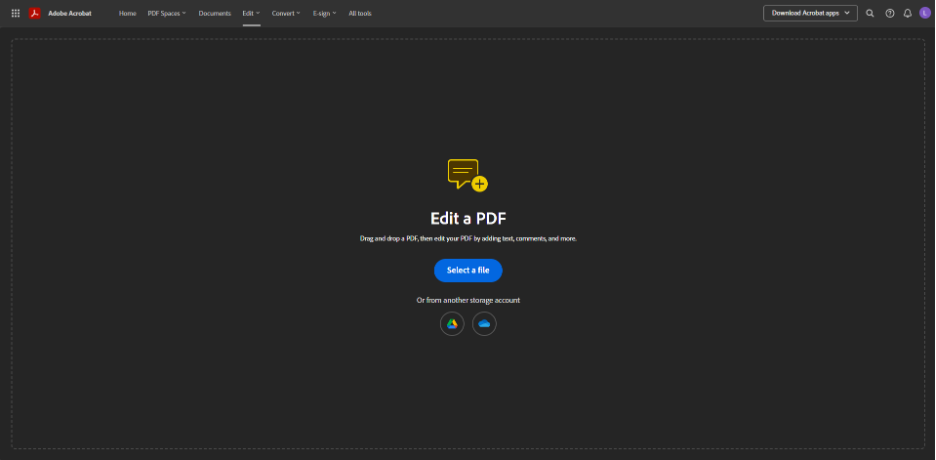Import a file from Google Drive
The width and height of the screenshot is (936, 460).
[x=452, y=323]
